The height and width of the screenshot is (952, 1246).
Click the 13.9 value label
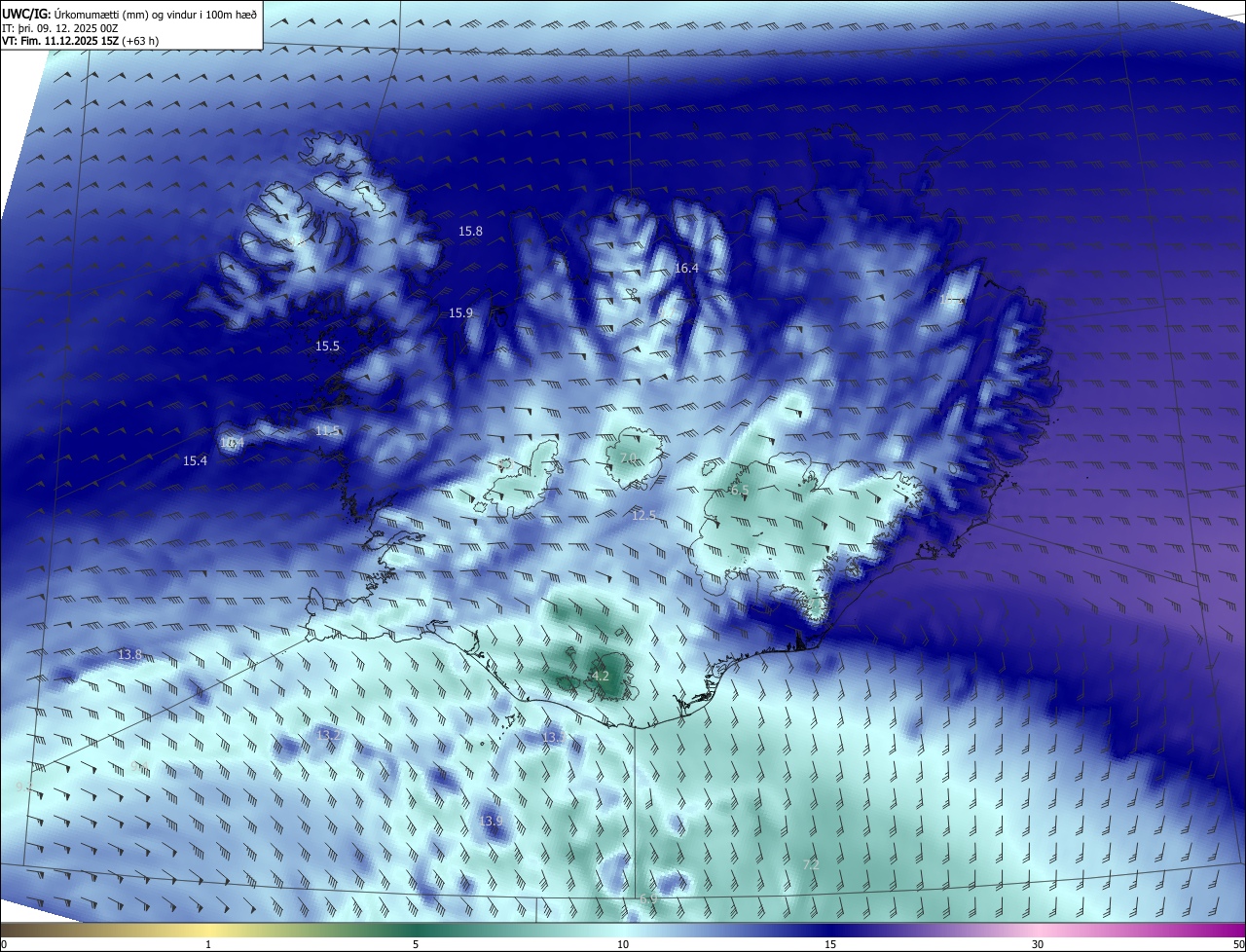coord(492,822)
